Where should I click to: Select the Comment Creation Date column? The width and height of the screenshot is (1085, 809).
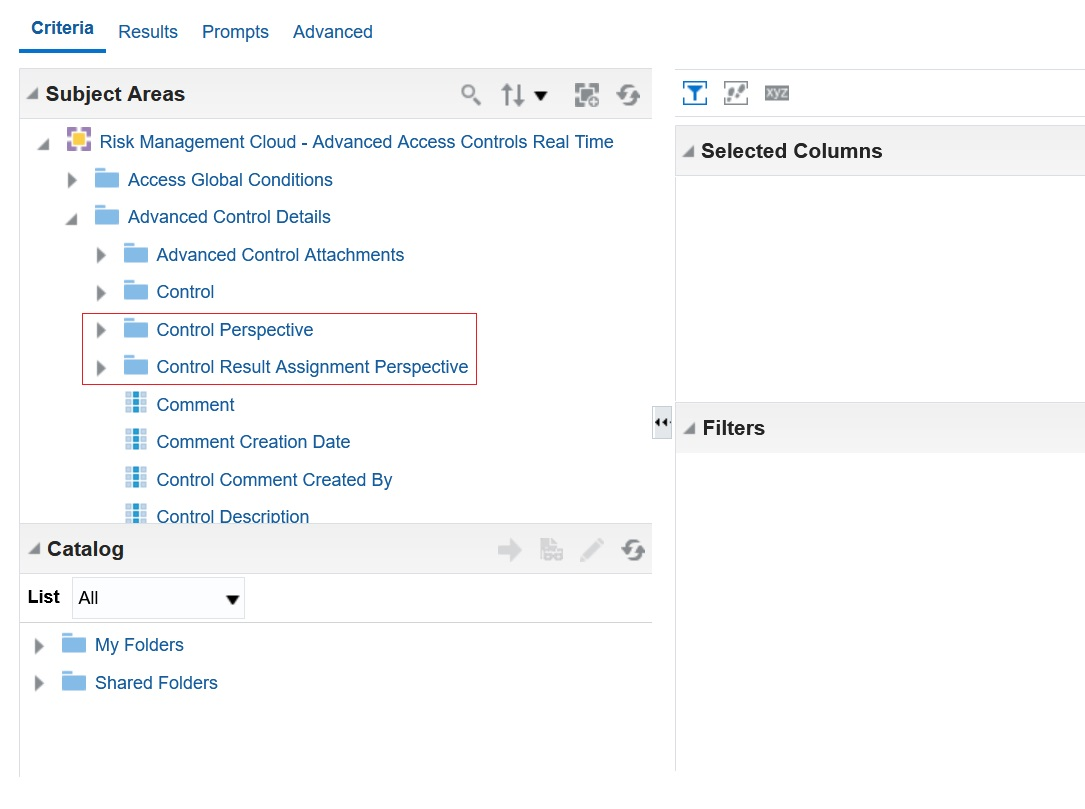pos(253,442)
